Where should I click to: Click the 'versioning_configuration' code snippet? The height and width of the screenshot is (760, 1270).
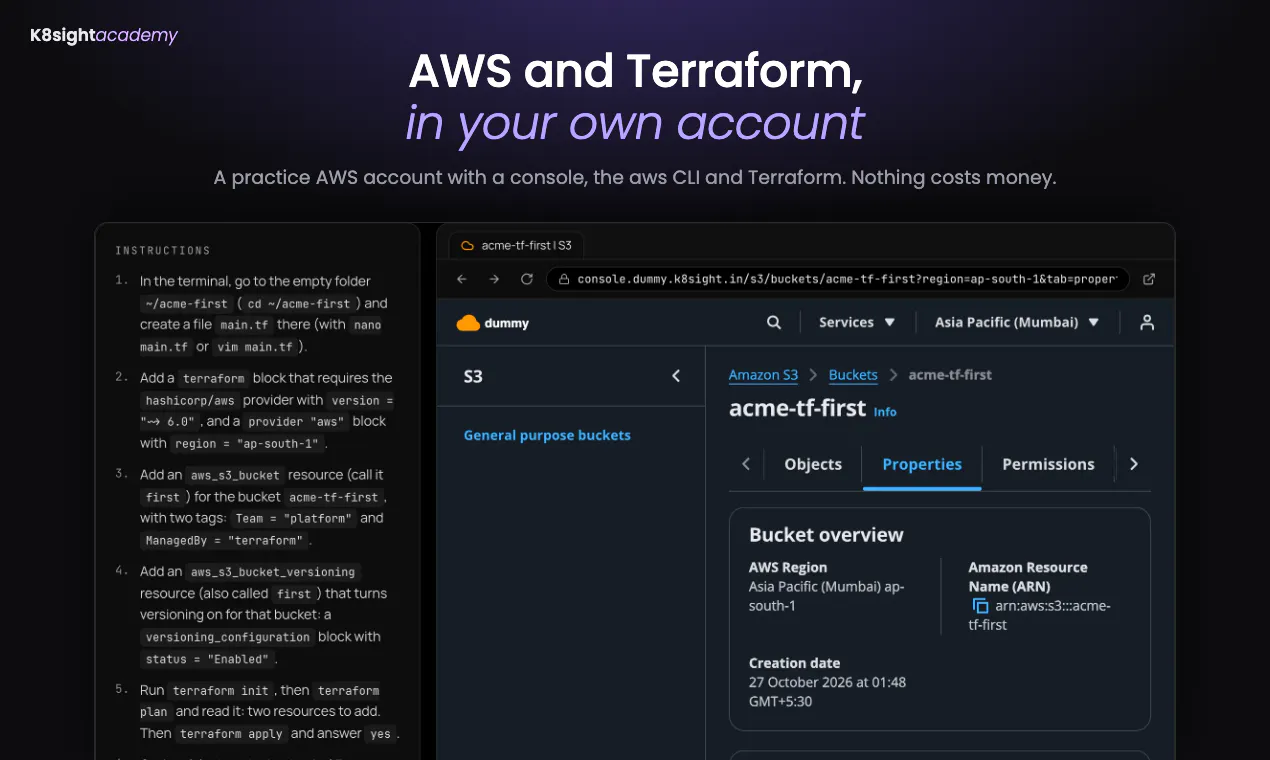click(x=228, y=637)
